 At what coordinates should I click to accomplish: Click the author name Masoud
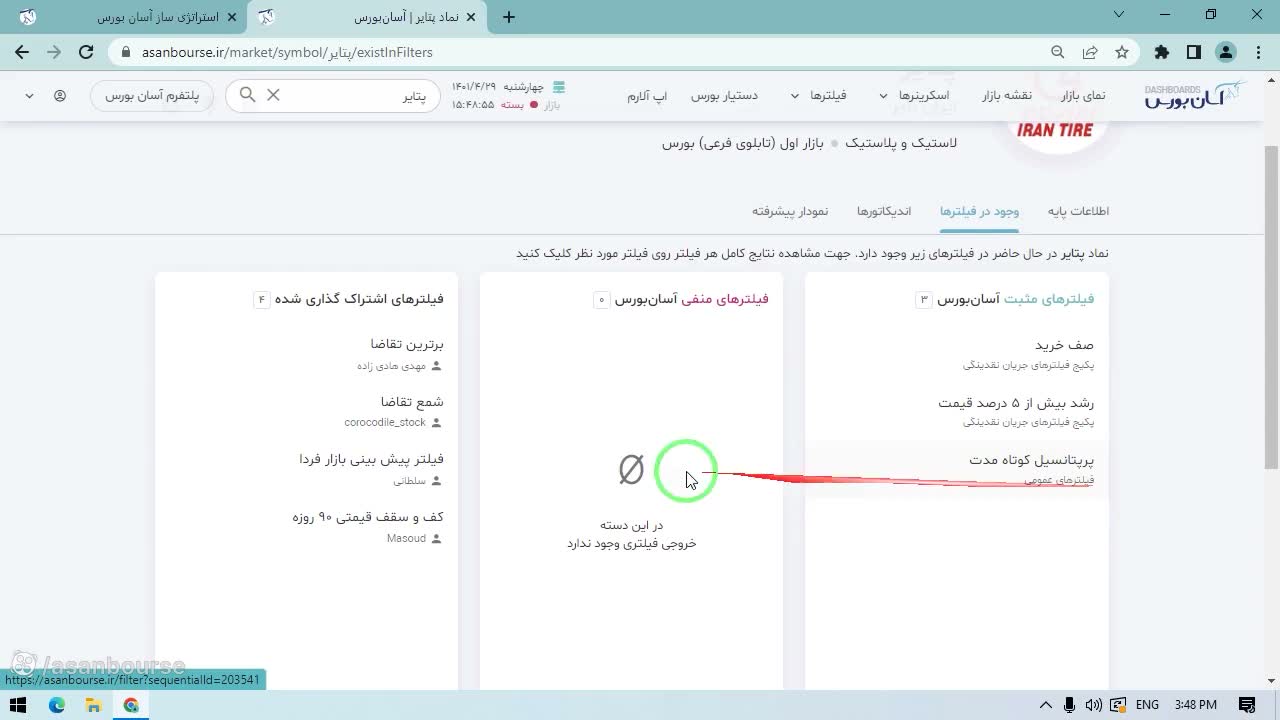tap(406, 538)
